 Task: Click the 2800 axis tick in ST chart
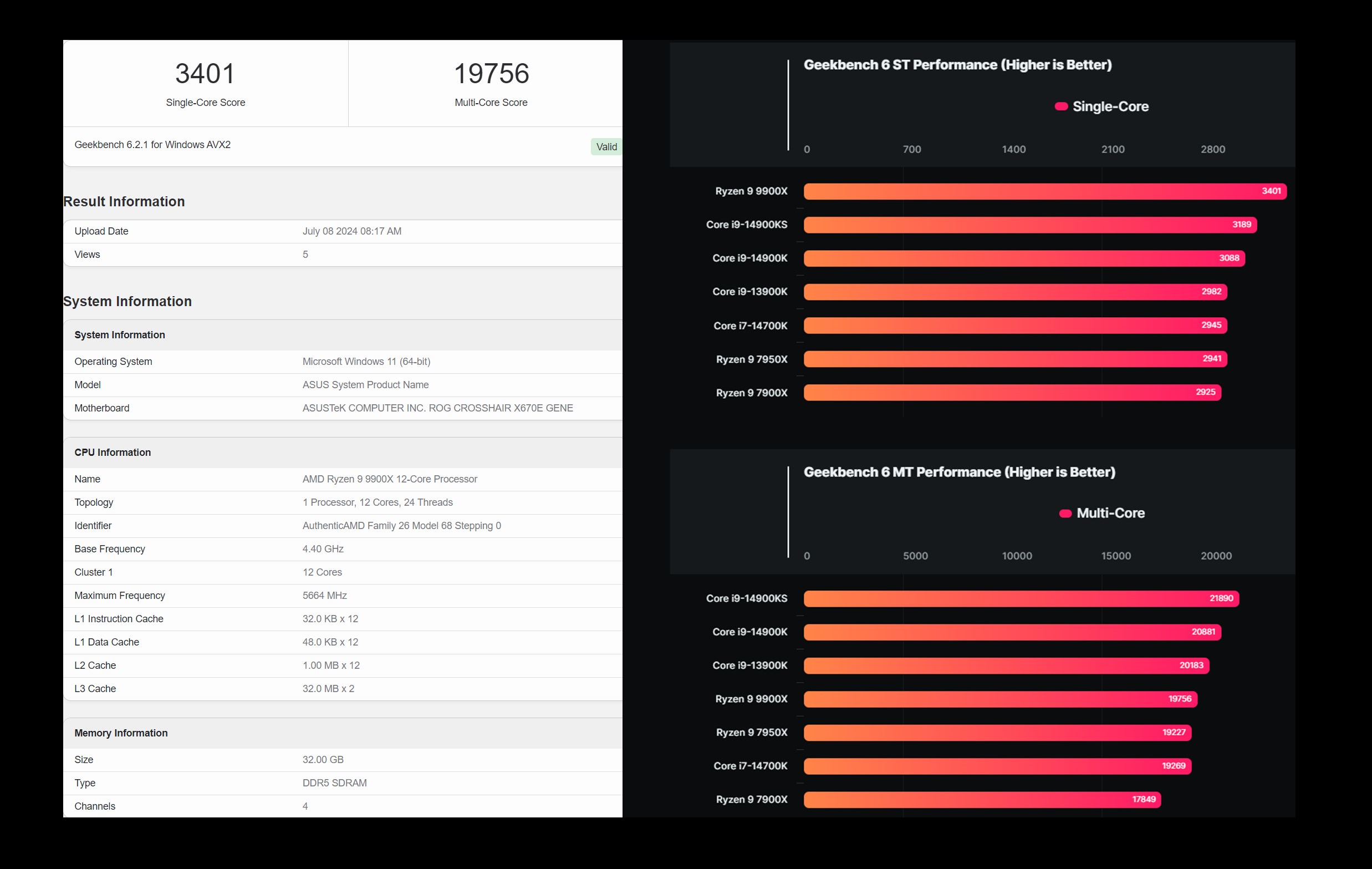coord(1212,149)
